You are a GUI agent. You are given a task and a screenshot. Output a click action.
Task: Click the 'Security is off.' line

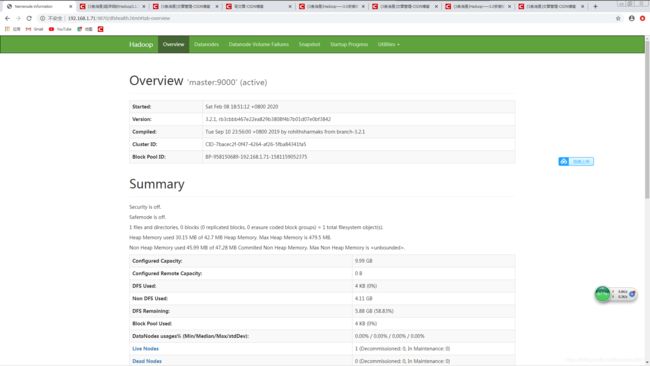(145, 207)
